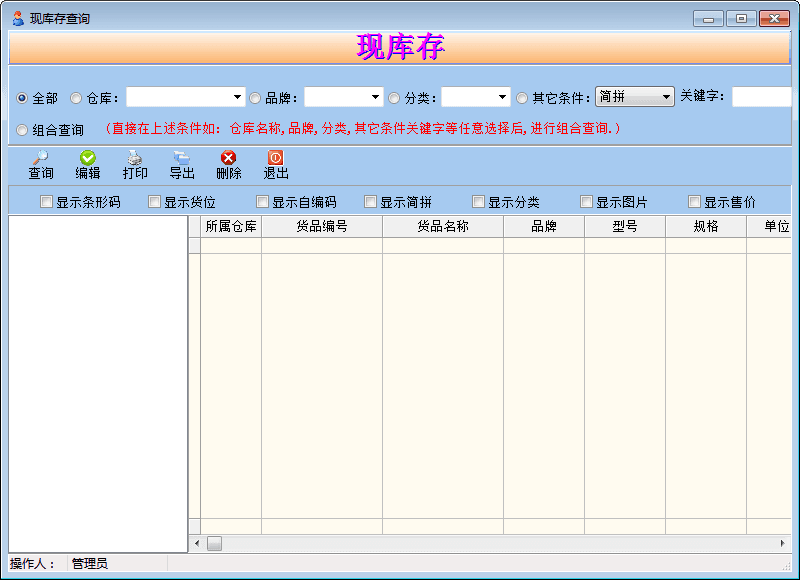Select the 组合查询 radio button
The image size is (800, 580).
[22, 130]
